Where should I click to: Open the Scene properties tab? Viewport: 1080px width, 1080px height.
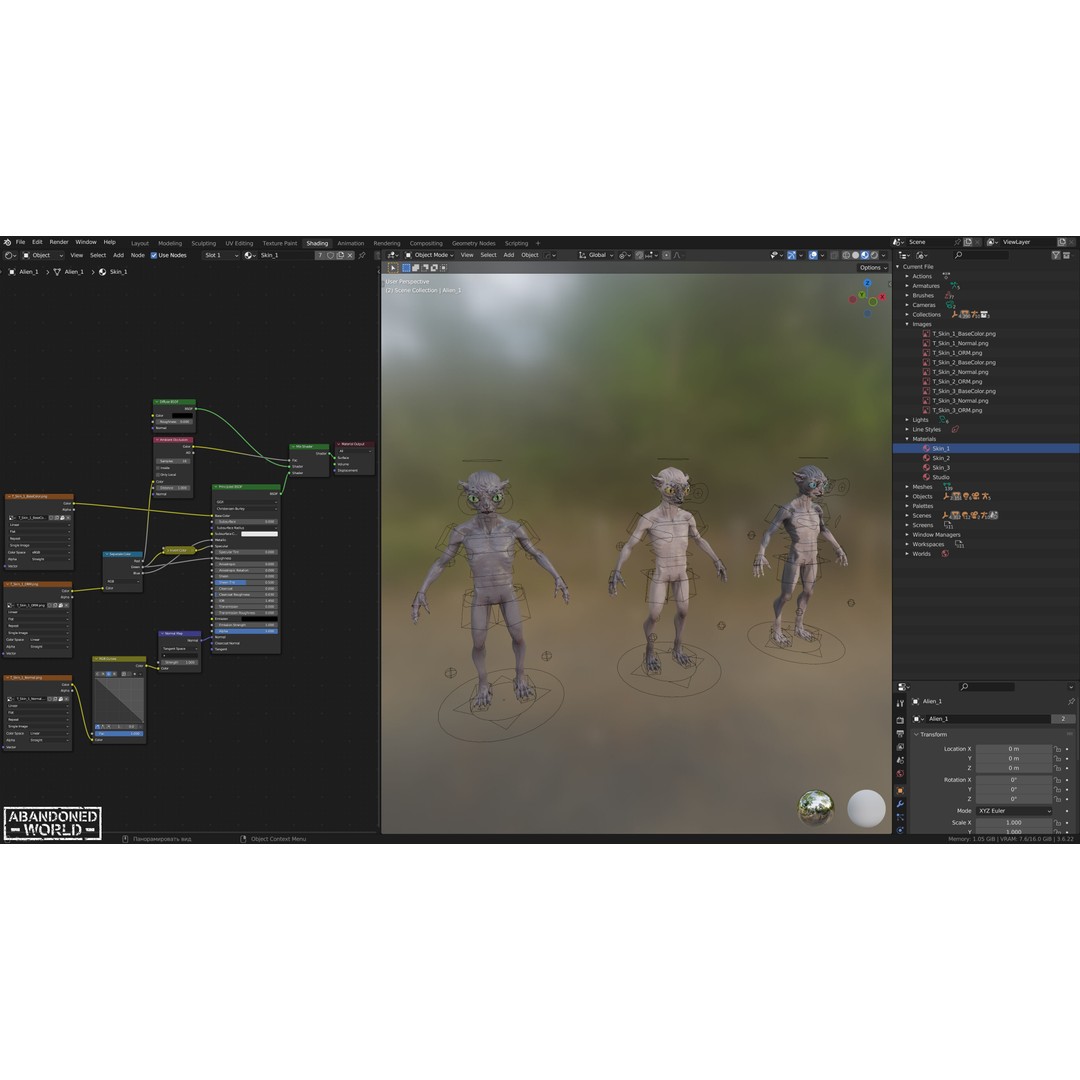pyautogui.click(x=900, y=760)
